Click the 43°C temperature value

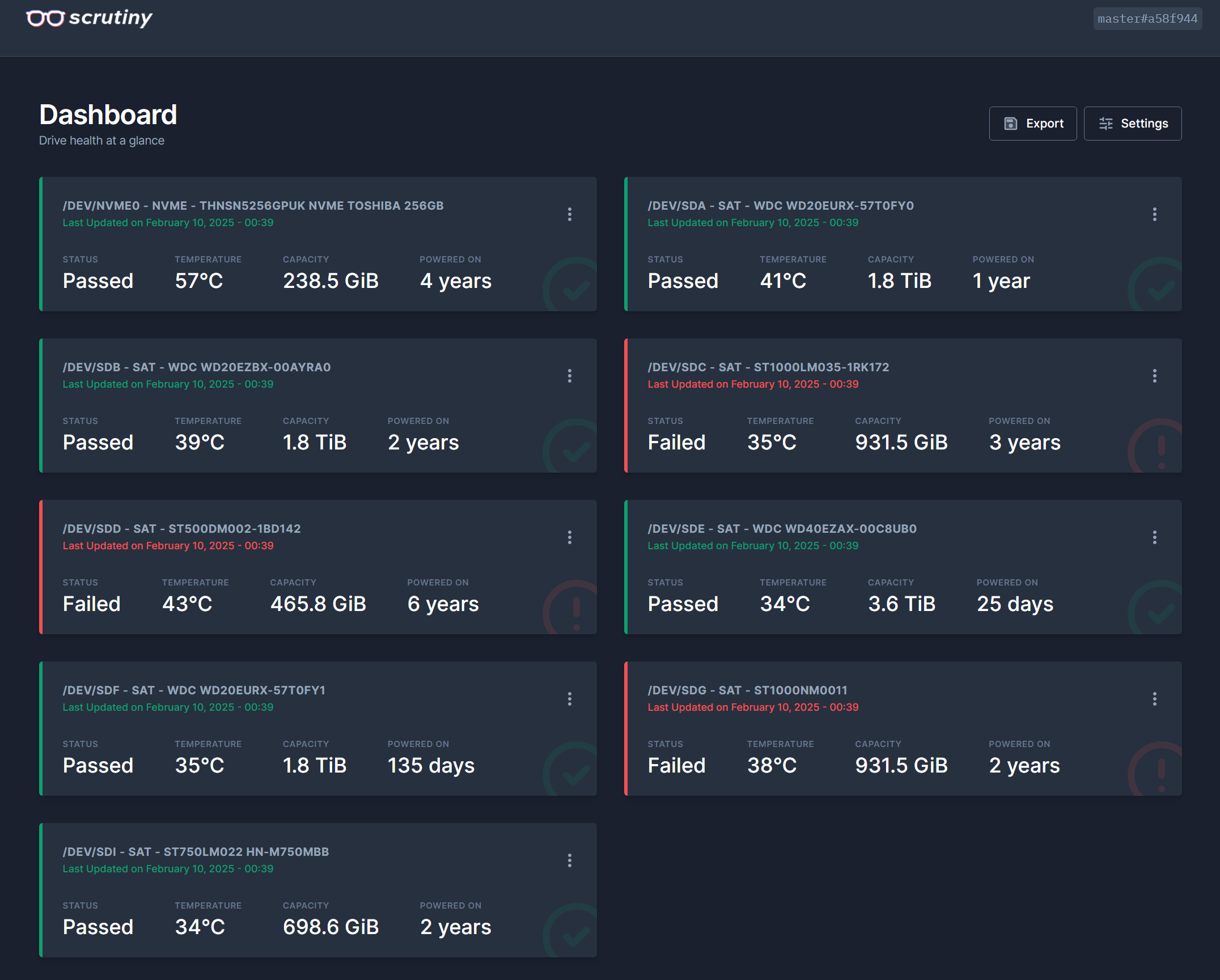click(x=187, y=604)
